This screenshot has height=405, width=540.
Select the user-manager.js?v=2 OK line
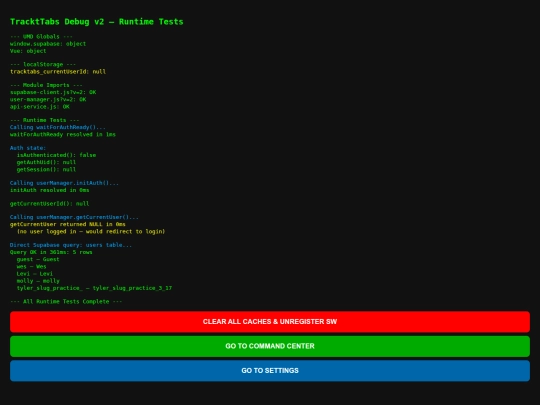point(48,100)
